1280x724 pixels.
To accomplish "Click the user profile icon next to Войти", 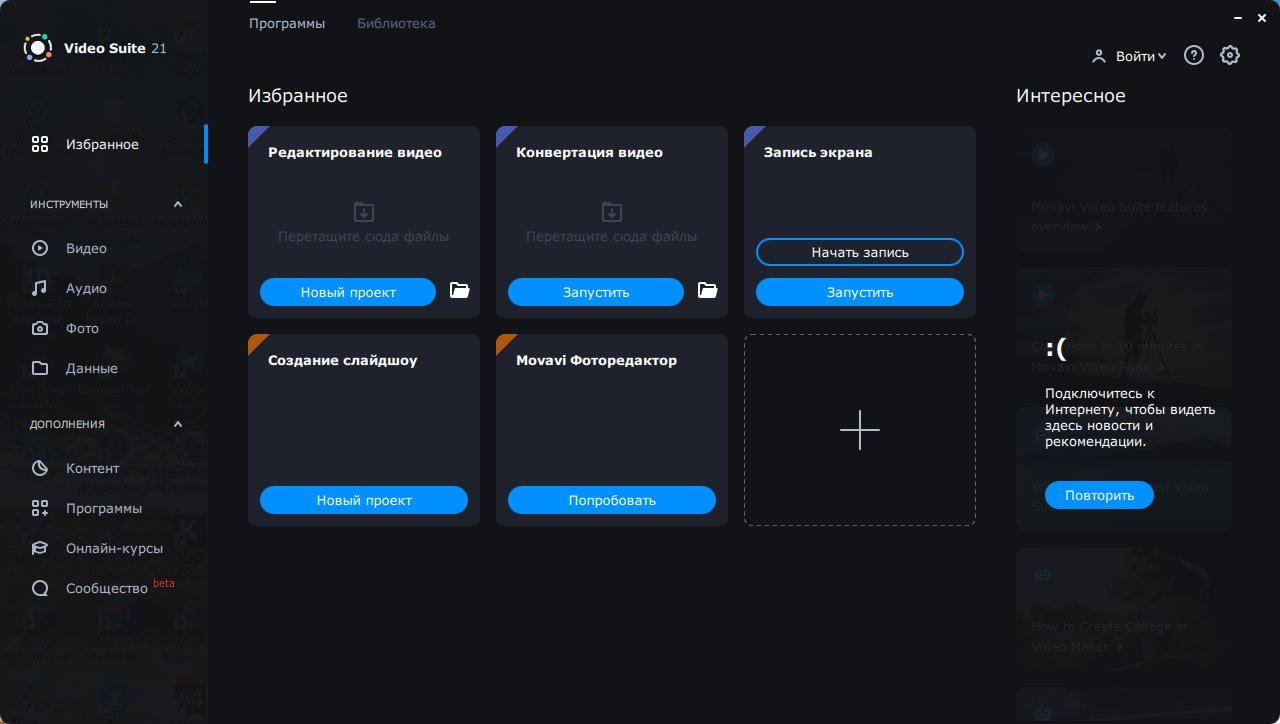I will [1099, 56].
